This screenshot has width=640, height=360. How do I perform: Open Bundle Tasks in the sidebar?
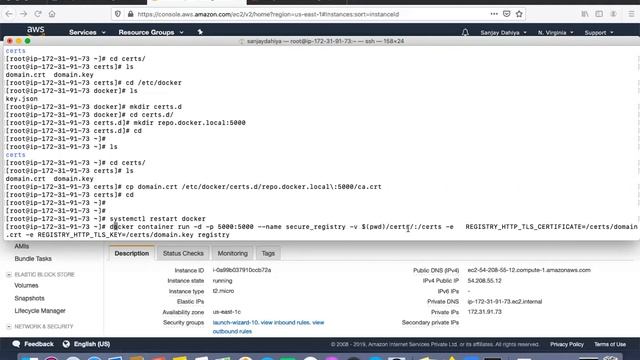33,259
